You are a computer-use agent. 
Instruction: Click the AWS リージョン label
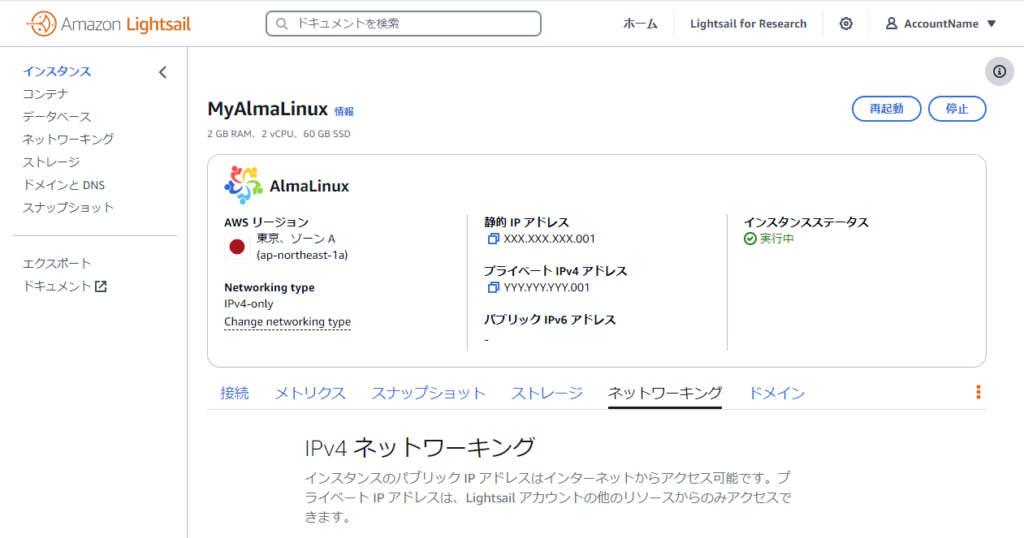tap(266, 222)
